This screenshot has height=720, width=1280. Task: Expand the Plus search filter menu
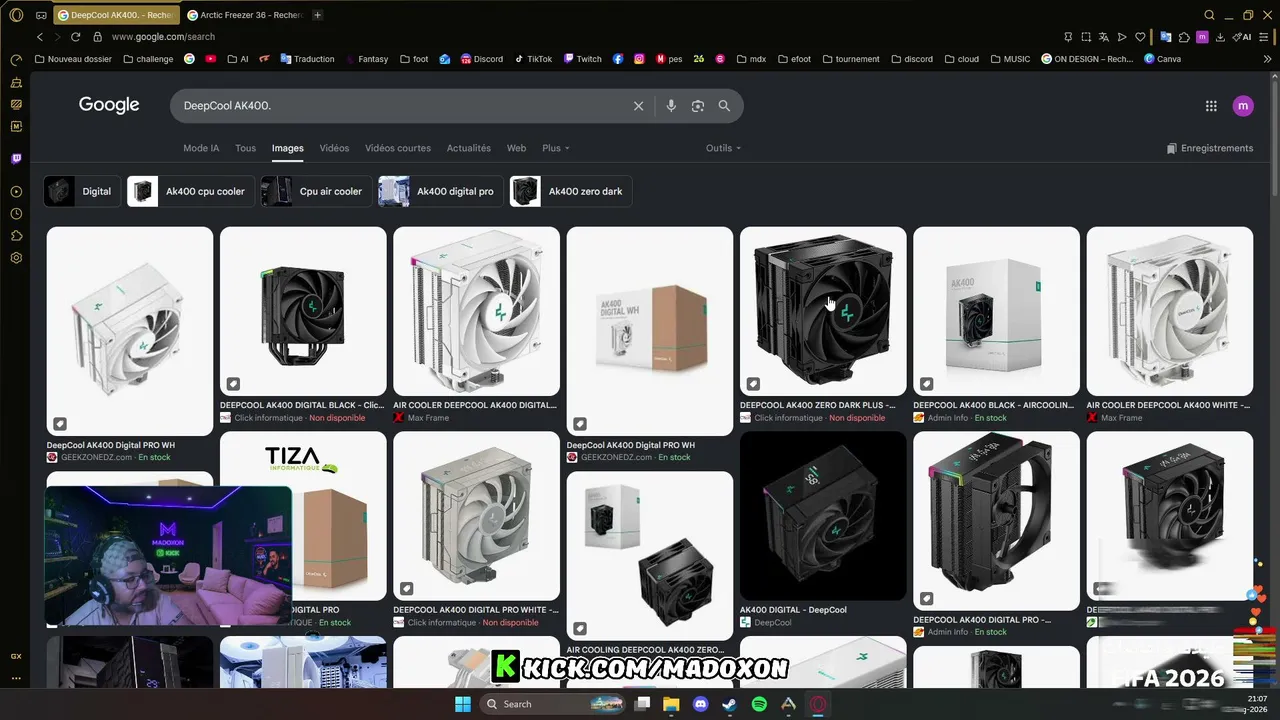555,148
